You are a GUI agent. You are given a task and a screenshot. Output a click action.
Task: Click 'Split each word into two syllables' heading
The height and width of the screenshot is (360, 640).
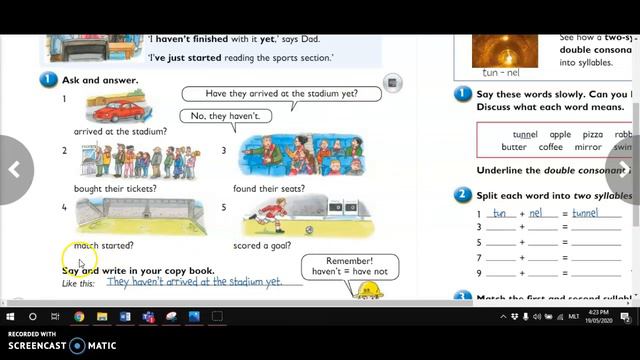pyautogui.click(x=555, y=196)
